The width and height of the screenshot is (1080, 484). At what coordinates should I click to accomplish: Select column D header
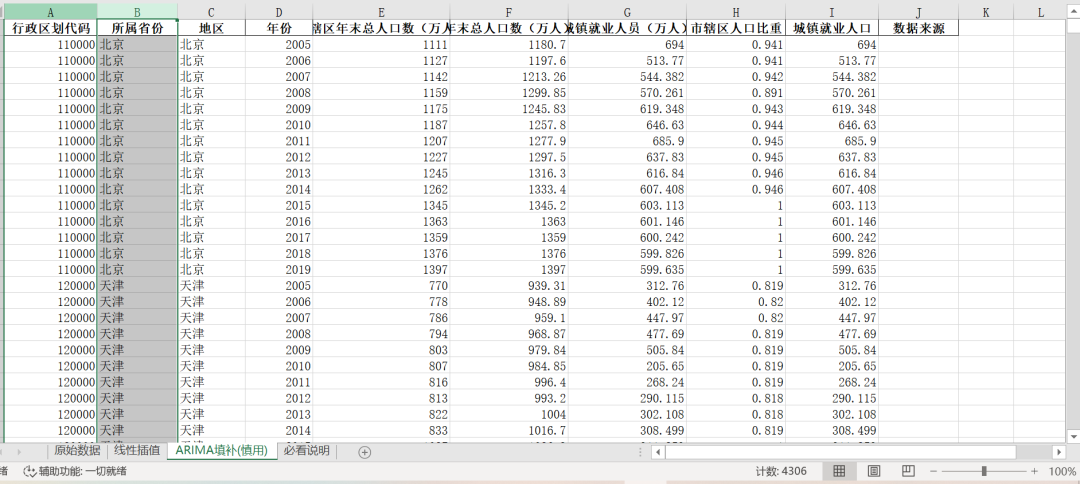click(279, 12)
